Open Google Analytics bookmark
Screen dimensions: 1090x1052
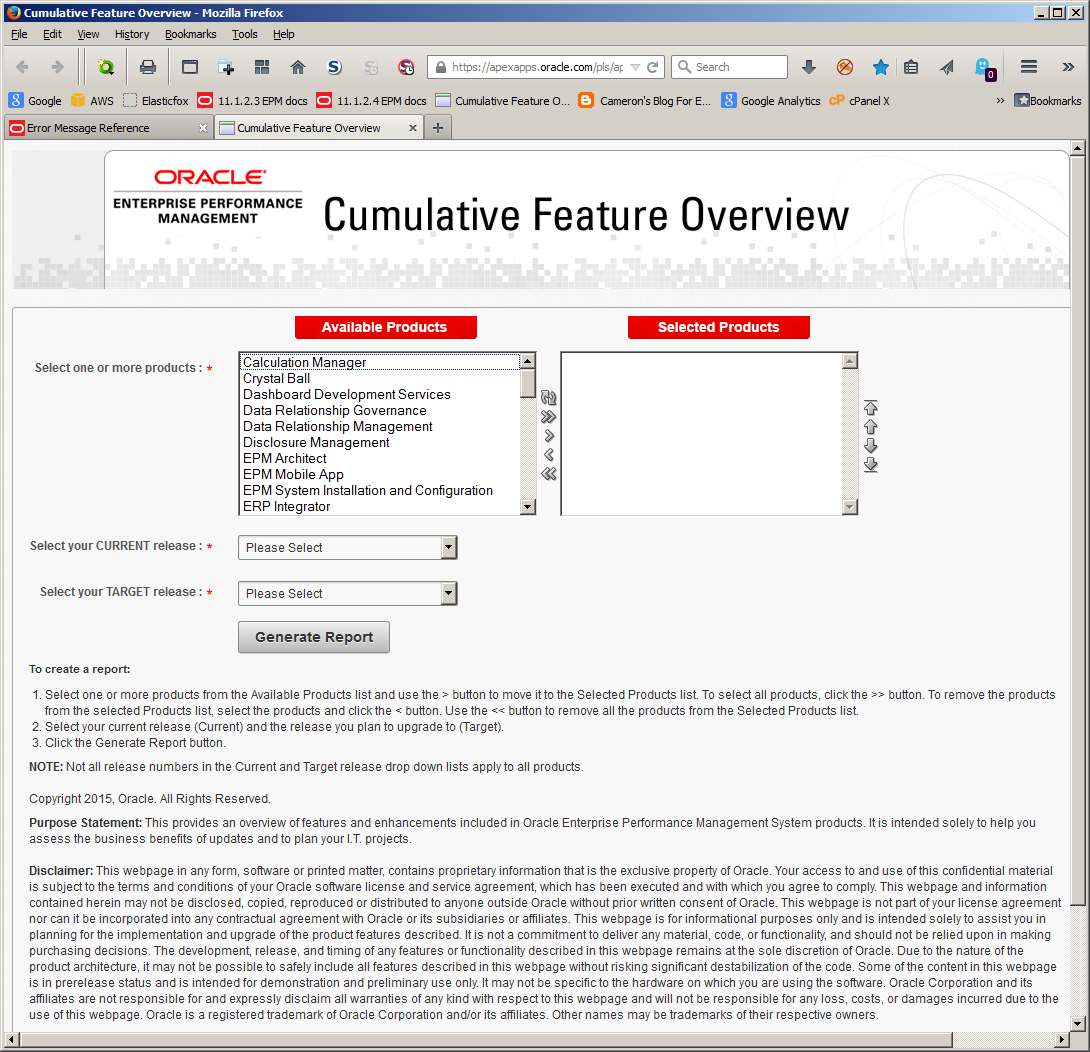[771, 101]
